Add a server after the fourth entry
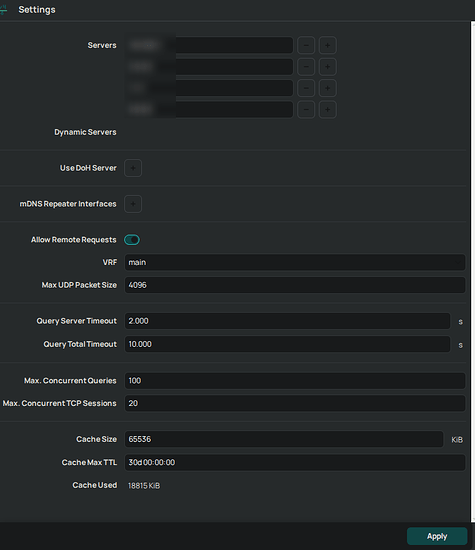 (x=328, y=109)
